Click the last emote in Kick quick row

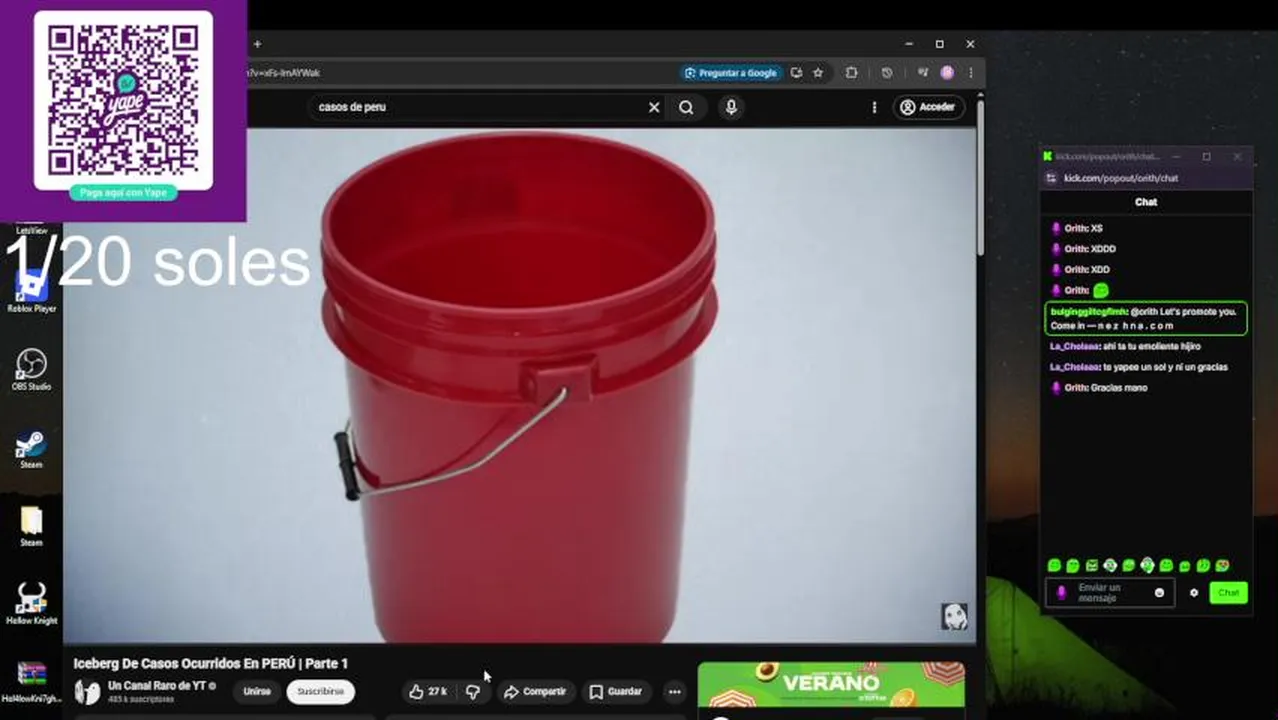pos(1222,566)
